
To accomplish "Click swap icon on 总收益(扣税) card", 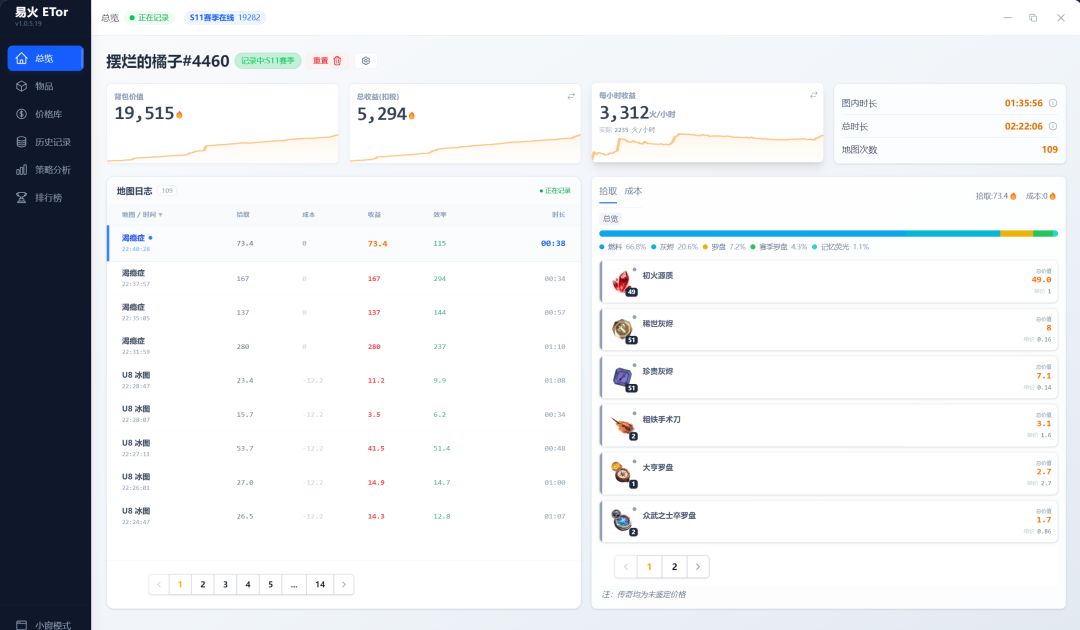I will point(571,96).
